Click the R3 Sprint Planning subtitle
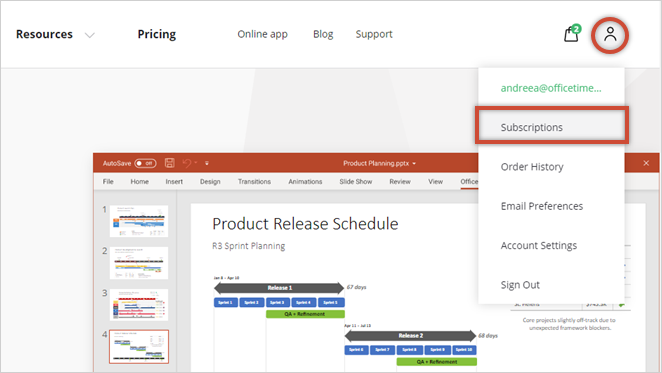Viewport: 662px width, 373px height. tap(249, 246)
